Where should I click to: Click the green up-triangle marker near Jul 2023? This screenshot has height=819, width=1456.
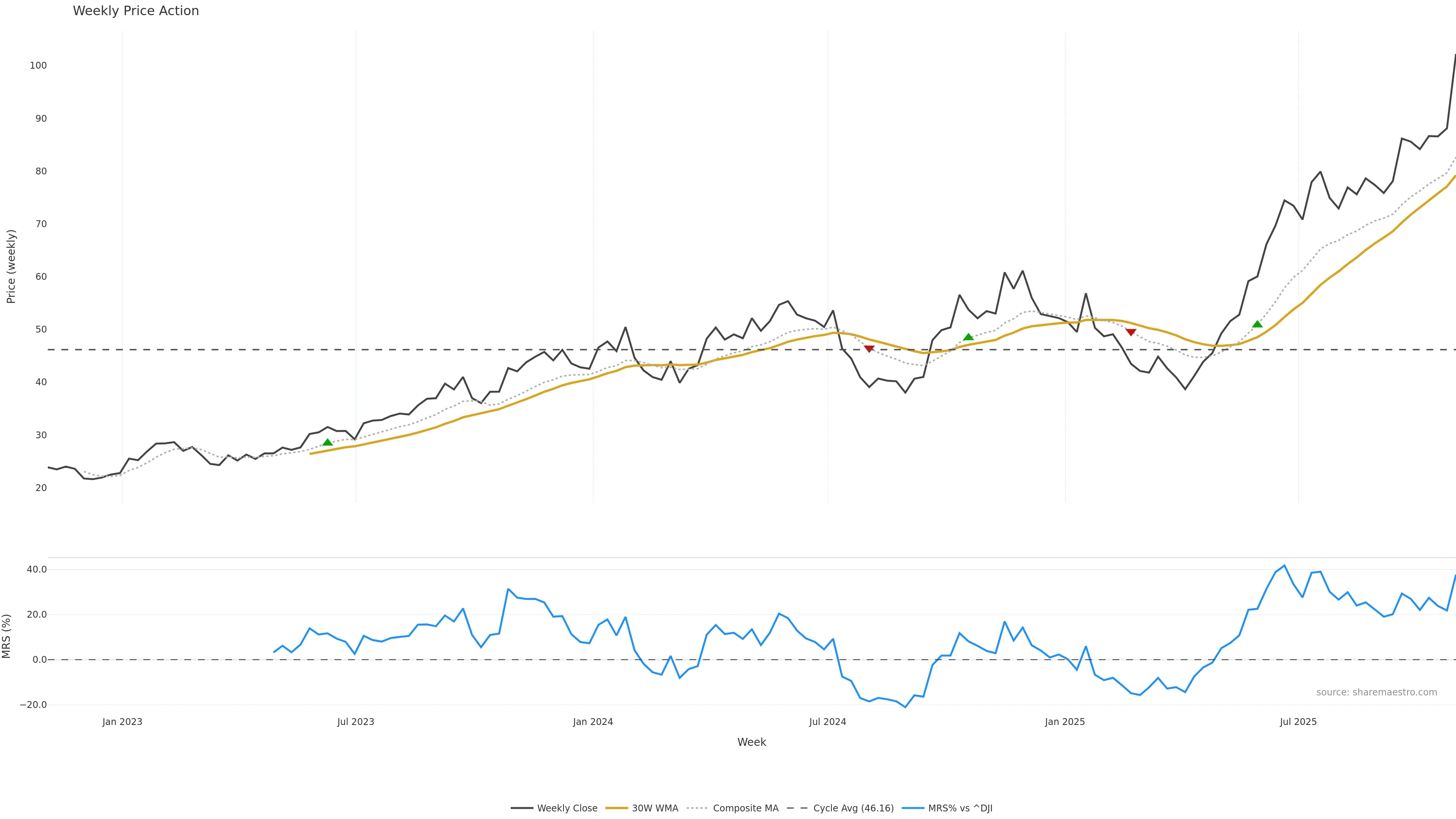[327, 442]
